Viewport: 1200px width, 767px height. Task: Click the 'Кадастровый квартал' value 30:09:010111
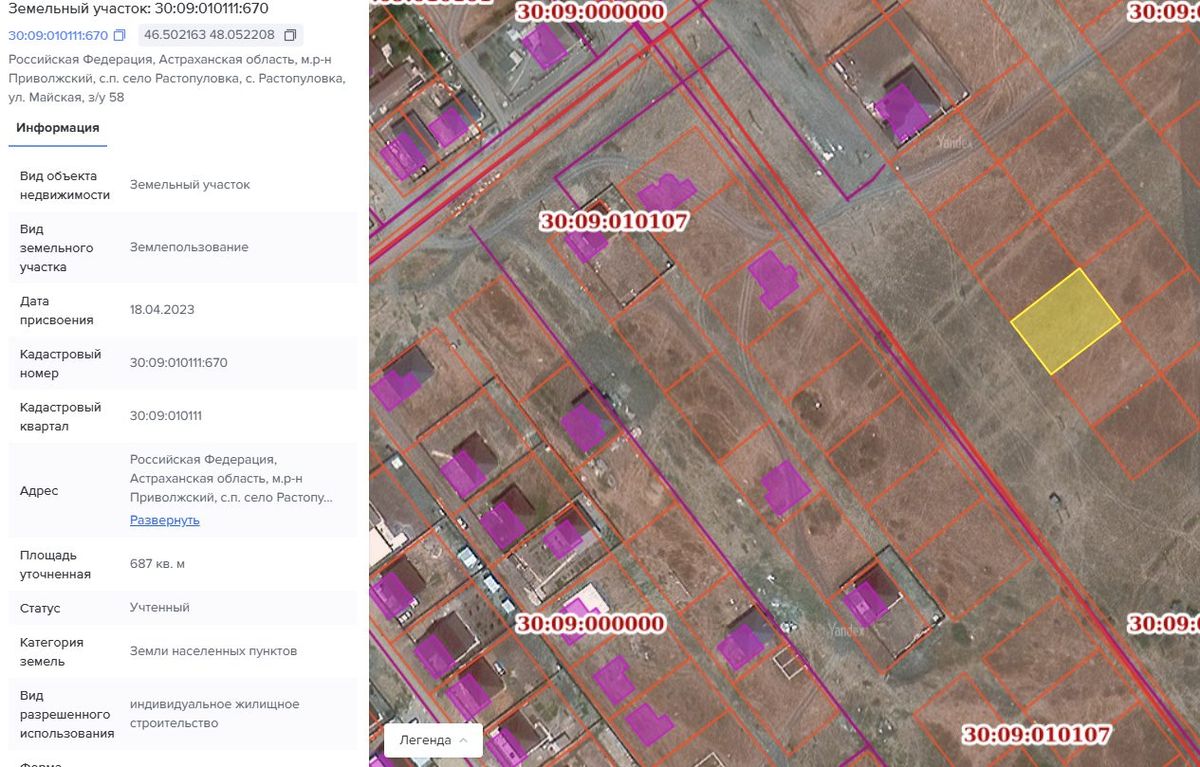click(x=166, y=416)
